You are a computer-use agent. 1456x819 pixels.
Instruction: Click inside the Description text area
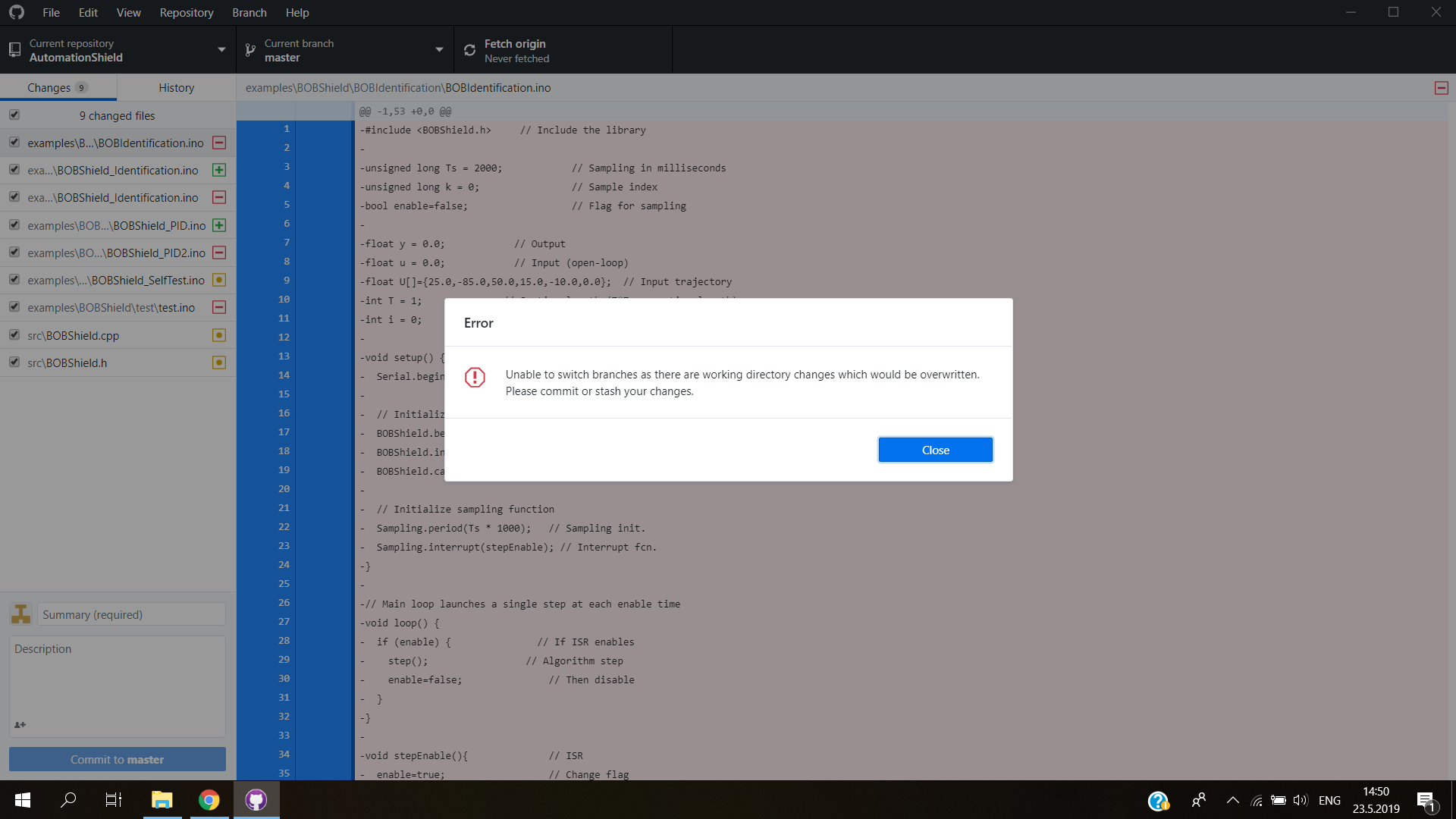coord(117,682)
